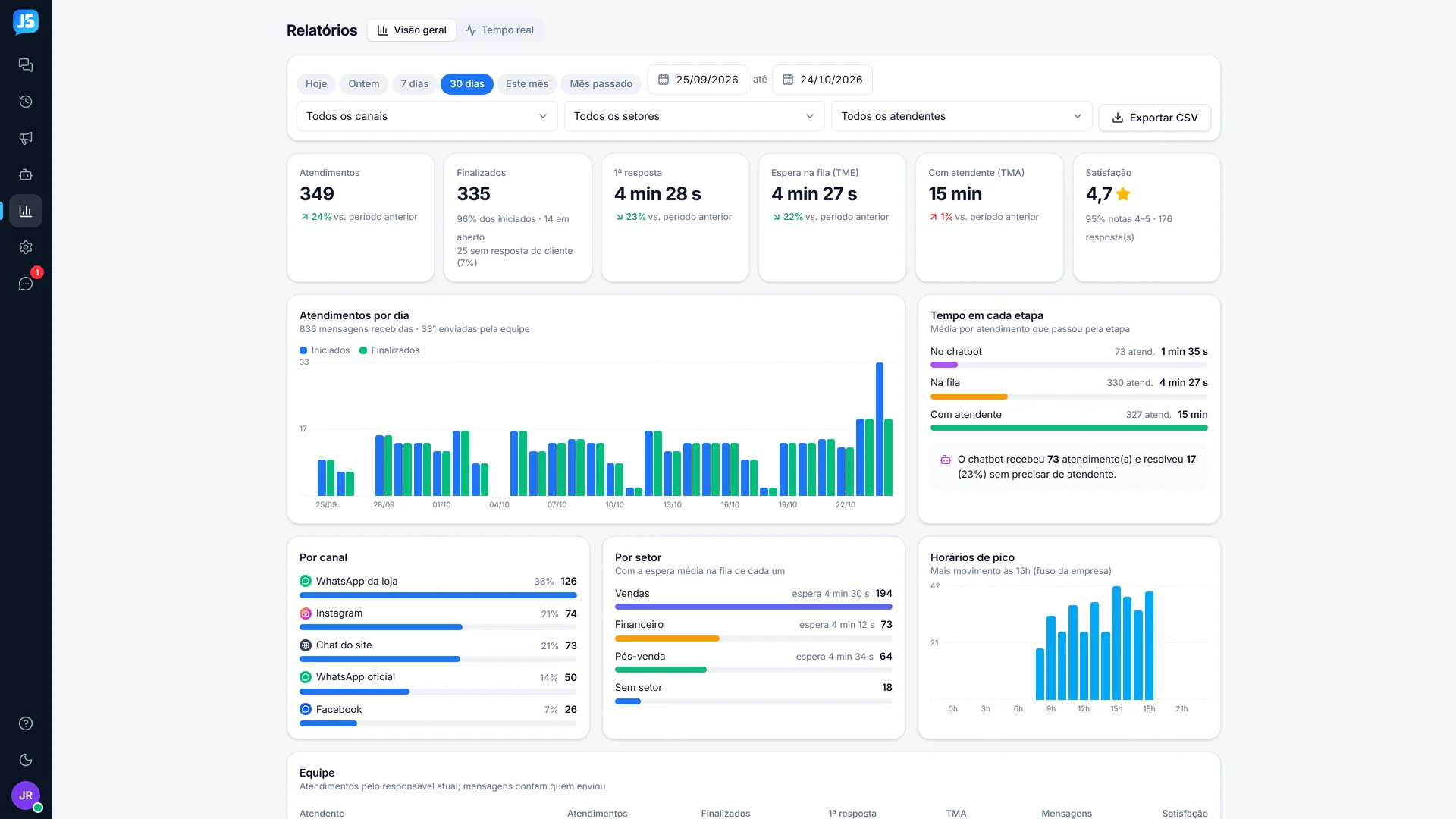Image resolution: width=1456 pixels, height=819 pixels.
Task: Export the report with Exportar CSV
Action: pyautogui.click(x=1155, y=118)
